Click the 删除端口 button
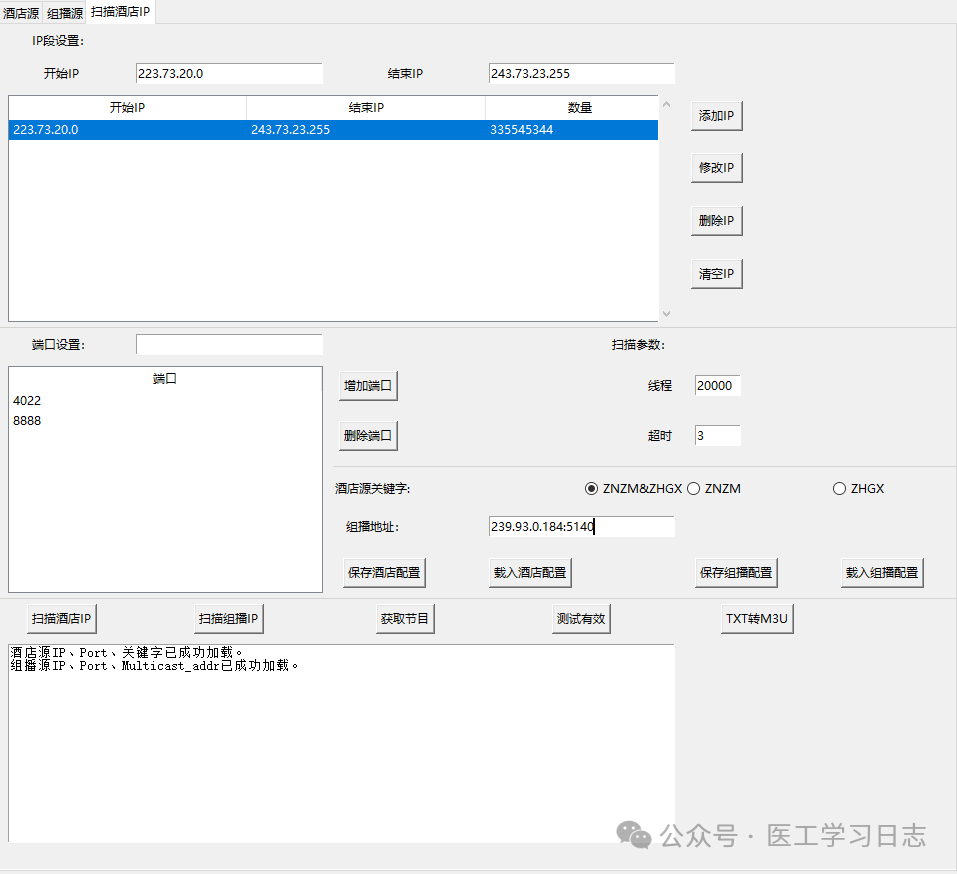957x874 pixels. pyautogui.click(x=368, y=436)
